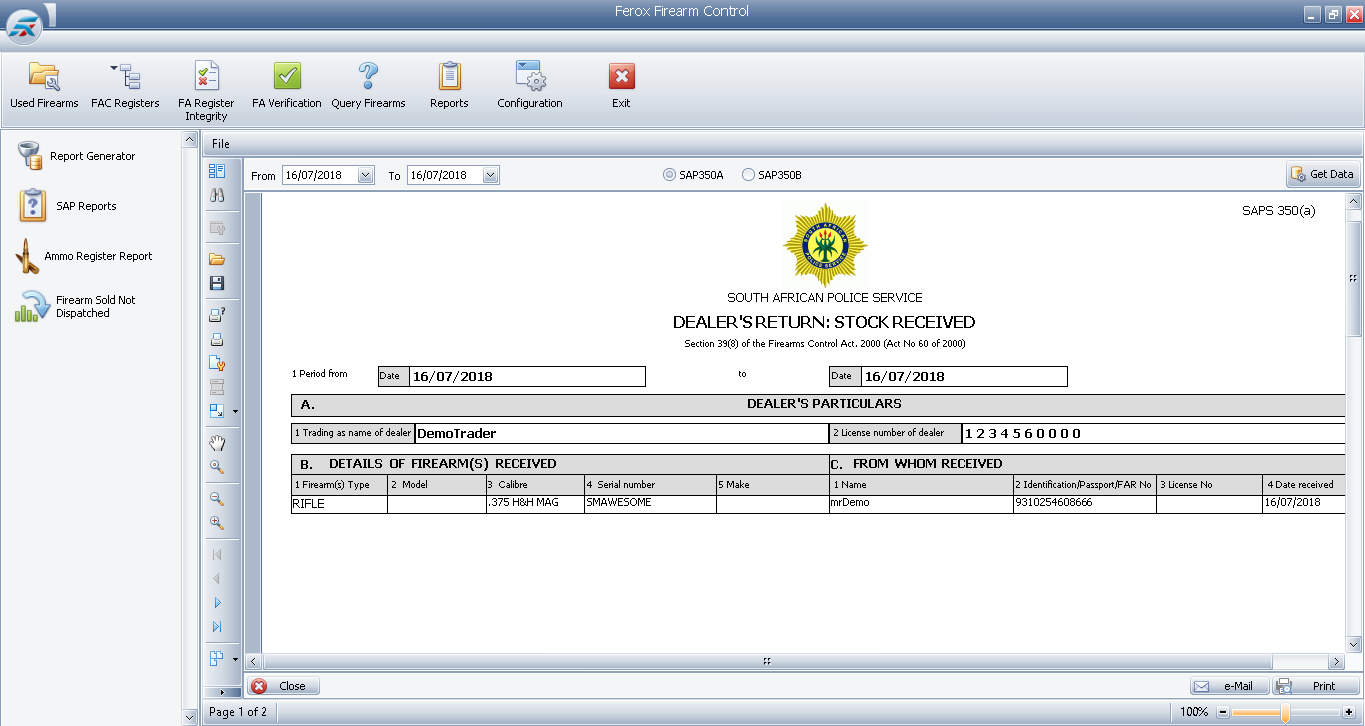Open FA Register Integrity check
This screenshot has height=726, width=1365.
click(206, 91)
